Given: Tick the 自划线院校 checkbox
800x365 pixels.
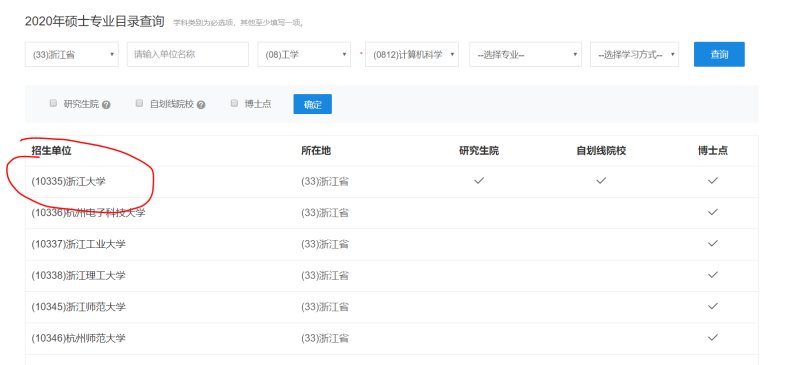Looking at the screenshot, I should [139, 103].
